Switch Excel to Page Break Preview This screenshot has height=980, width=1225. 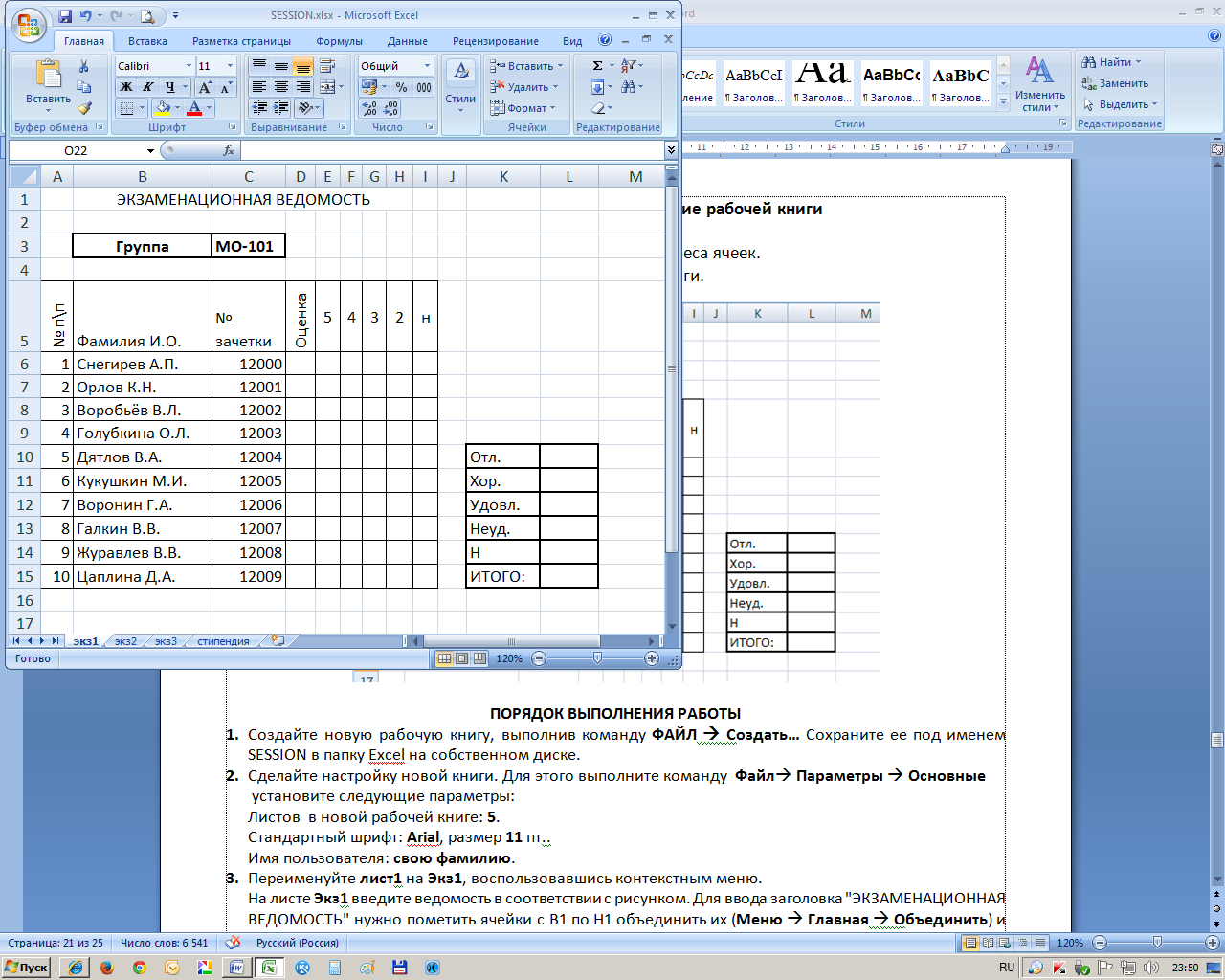(479, 658)
